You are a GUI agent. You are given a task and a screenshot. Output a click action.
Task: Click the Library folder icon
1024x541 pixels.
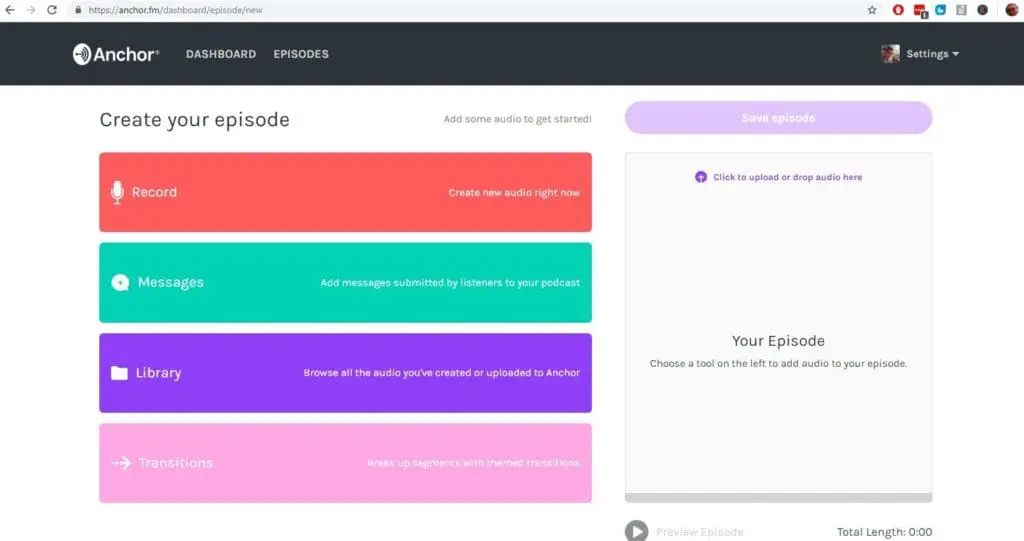click(120, 373)
